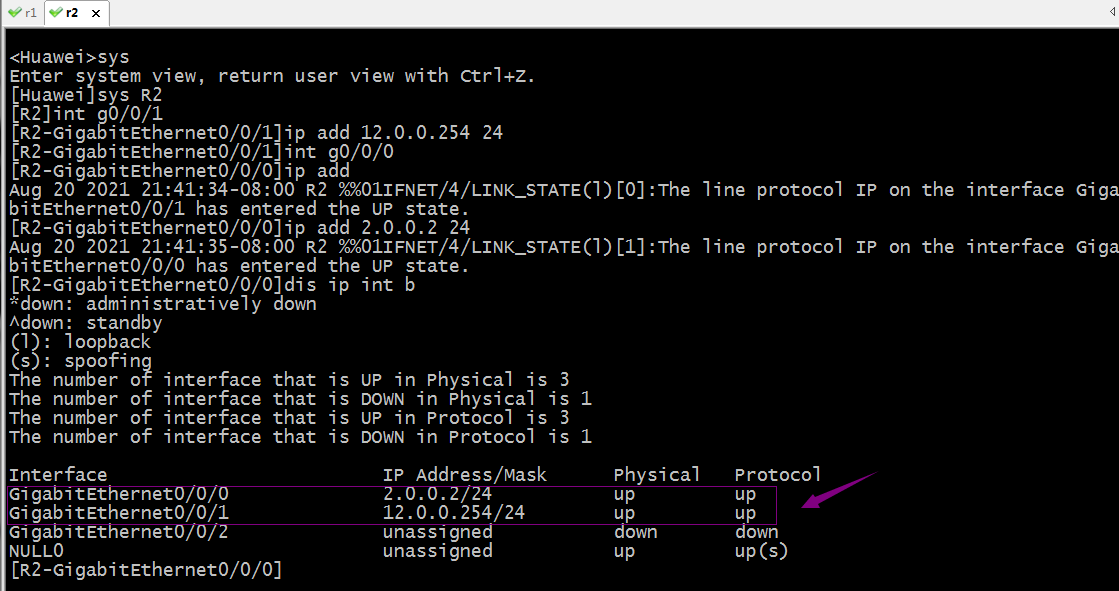The width and height of the screenshot is (1119, 591).
Task: Click the purple arrow annotation
Action: (x=839, y=490)
